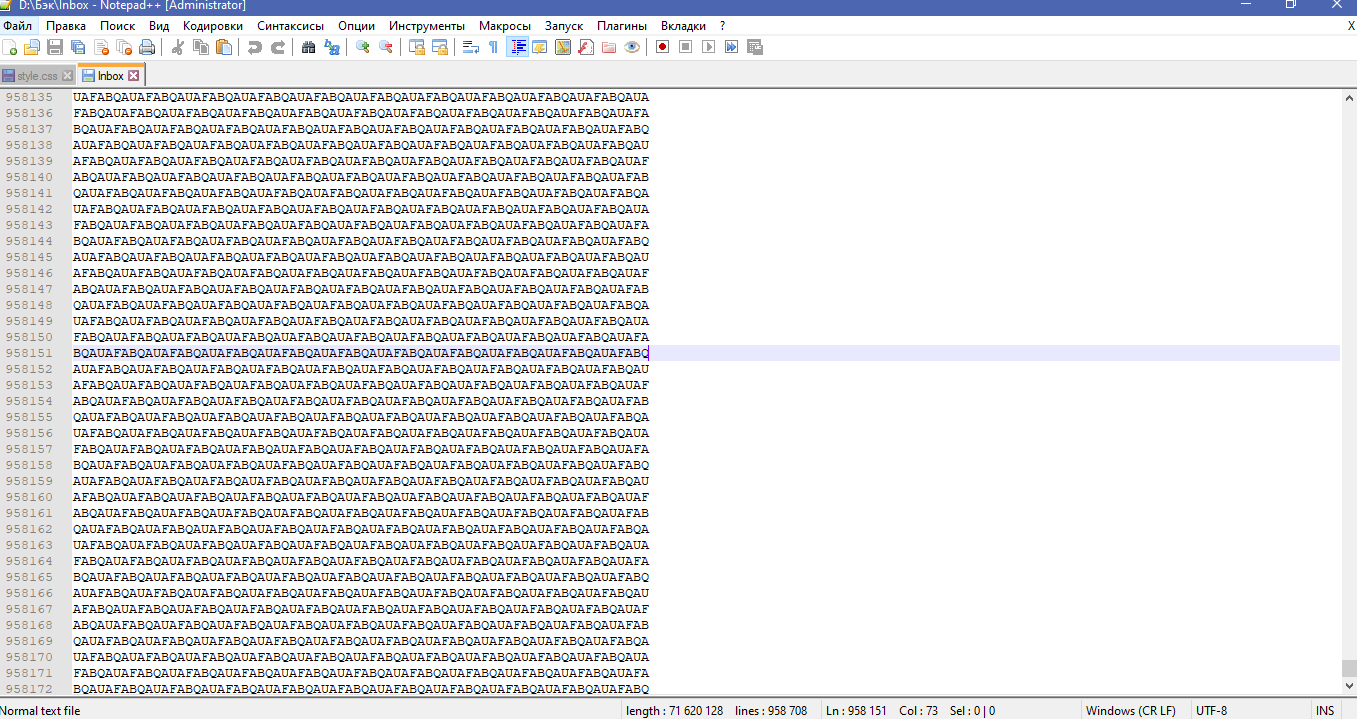The height and width of the screenshot is (719, 1357).
Task: Click the Print toolbar icon
Action: pos(147,47)
